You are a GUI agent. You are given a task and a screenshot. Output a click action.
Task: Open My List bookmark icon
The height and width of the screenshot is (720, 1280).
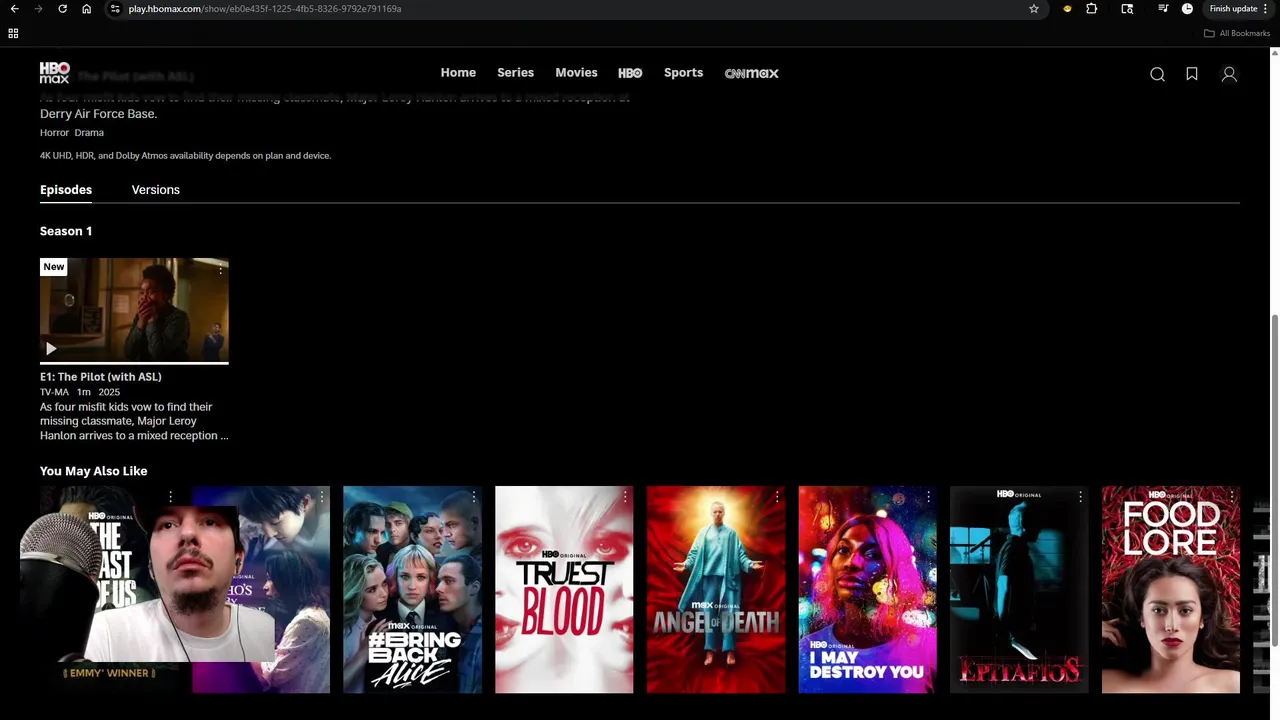click(x=1192, y=74)
